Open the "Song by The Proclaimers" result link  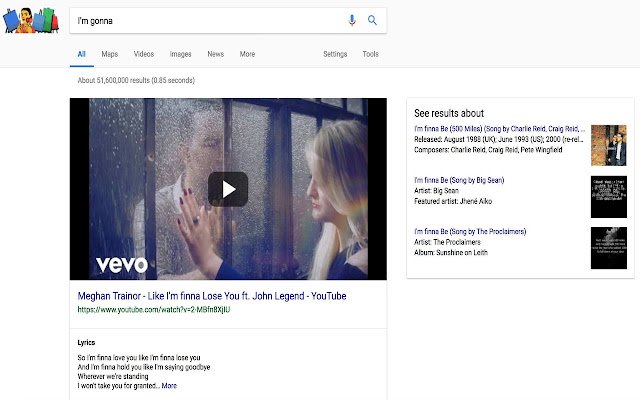click(470, 231)
